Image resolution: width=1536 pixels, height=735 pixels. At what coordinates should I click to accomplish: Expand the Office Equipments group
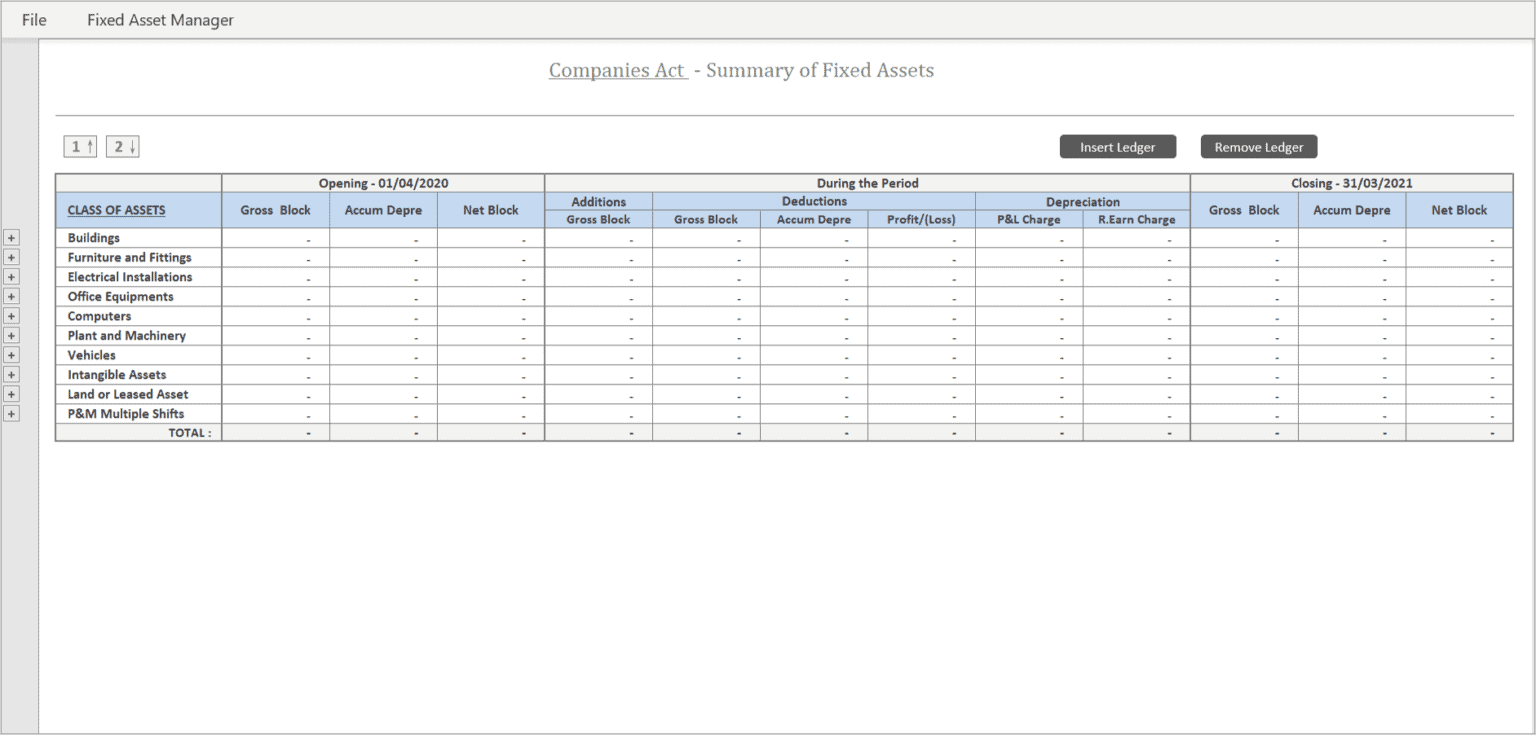11,296
